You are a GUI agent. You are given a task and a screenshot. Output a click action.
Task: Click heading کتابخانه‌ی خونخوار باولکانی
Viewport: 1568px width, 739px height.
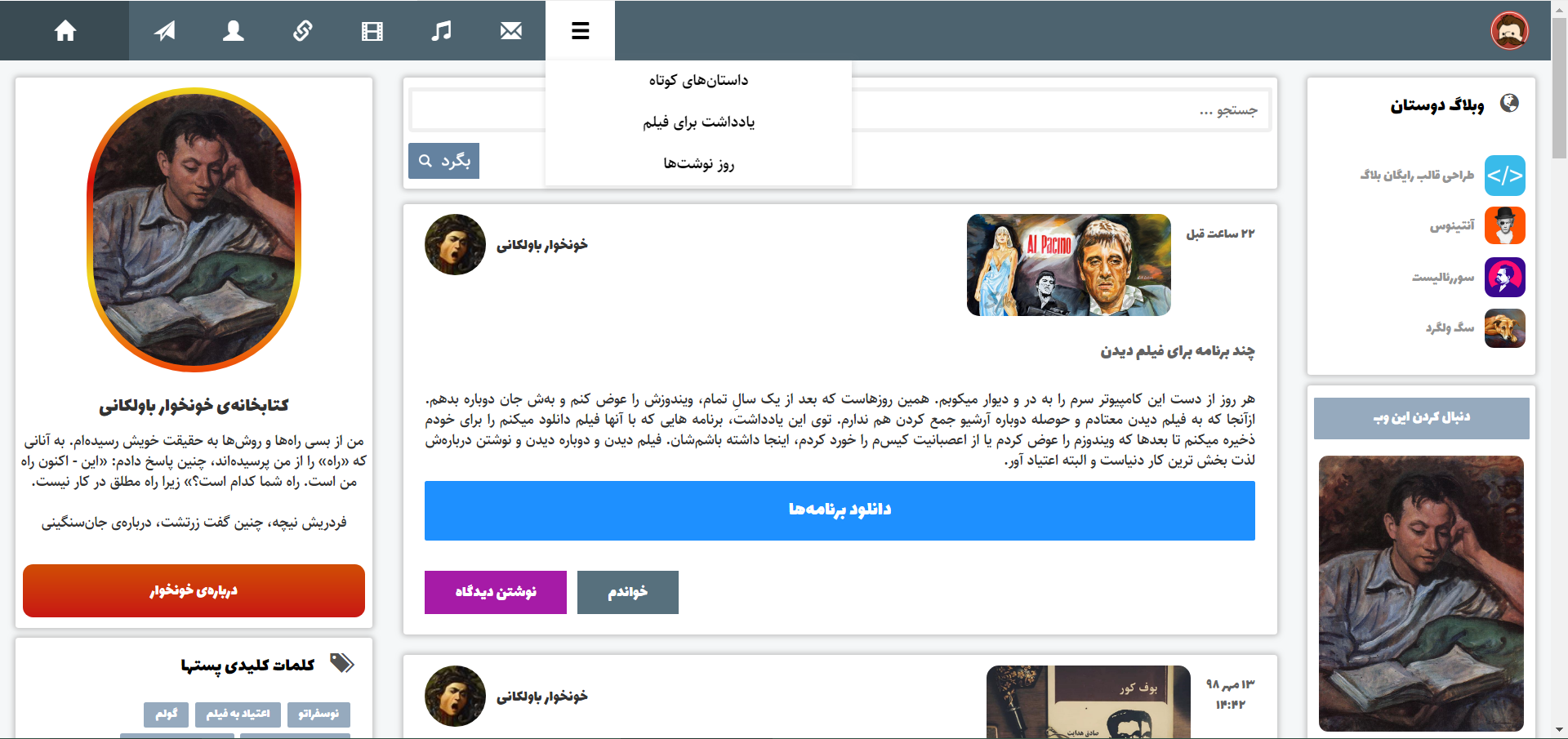coord(194,406)
